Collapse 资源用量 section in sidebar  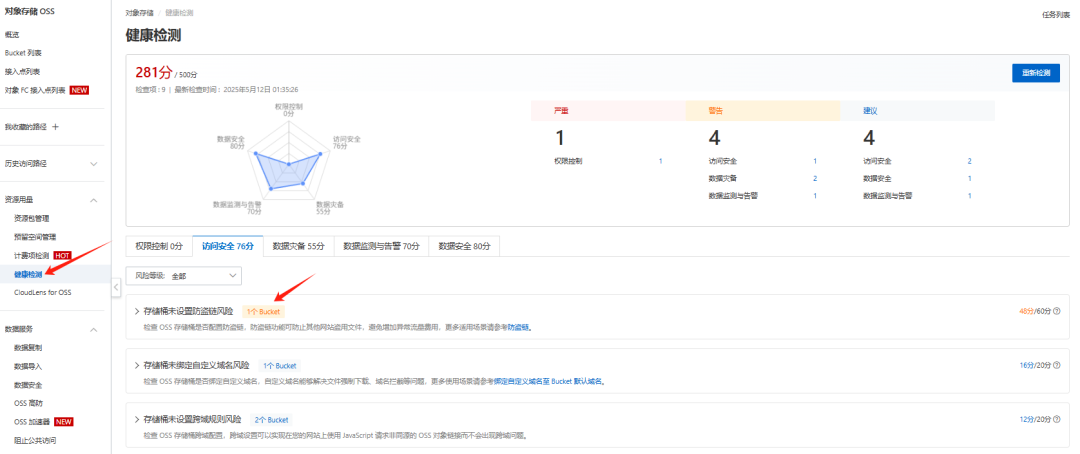tap(94, 200)
